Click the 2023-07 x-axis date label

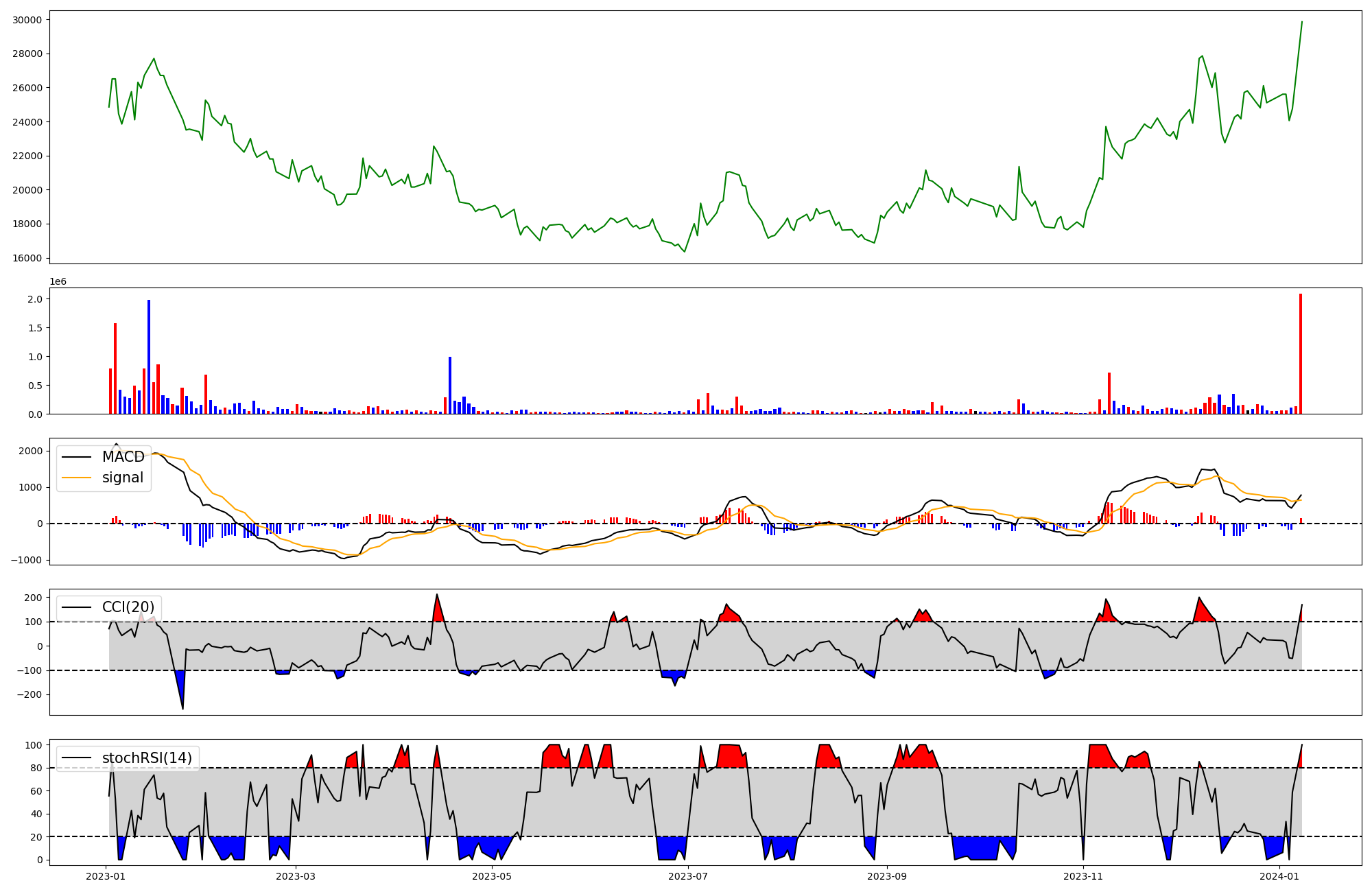[688, 876]
